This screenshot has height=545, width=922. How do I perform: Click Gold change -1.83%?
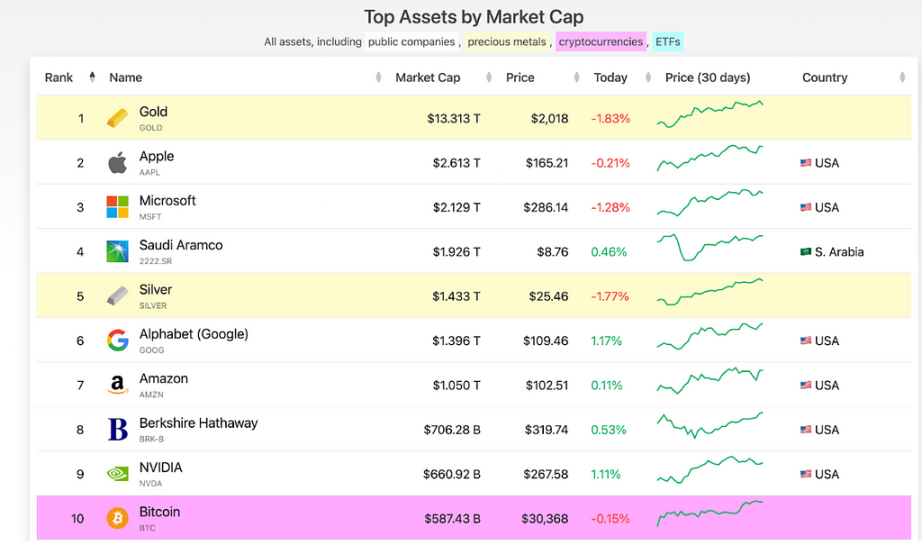pos(610,119)
